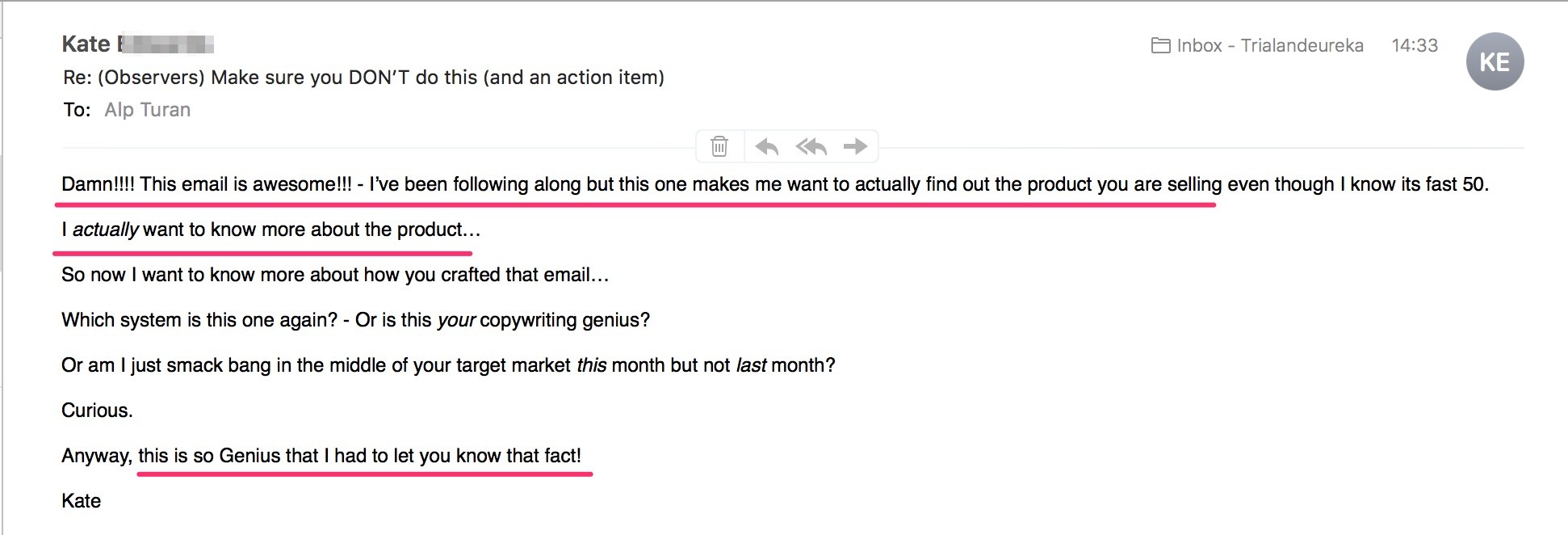
Task: Delete this email with the trash icon
Action: pyautogui.click(x=719, y=146)
